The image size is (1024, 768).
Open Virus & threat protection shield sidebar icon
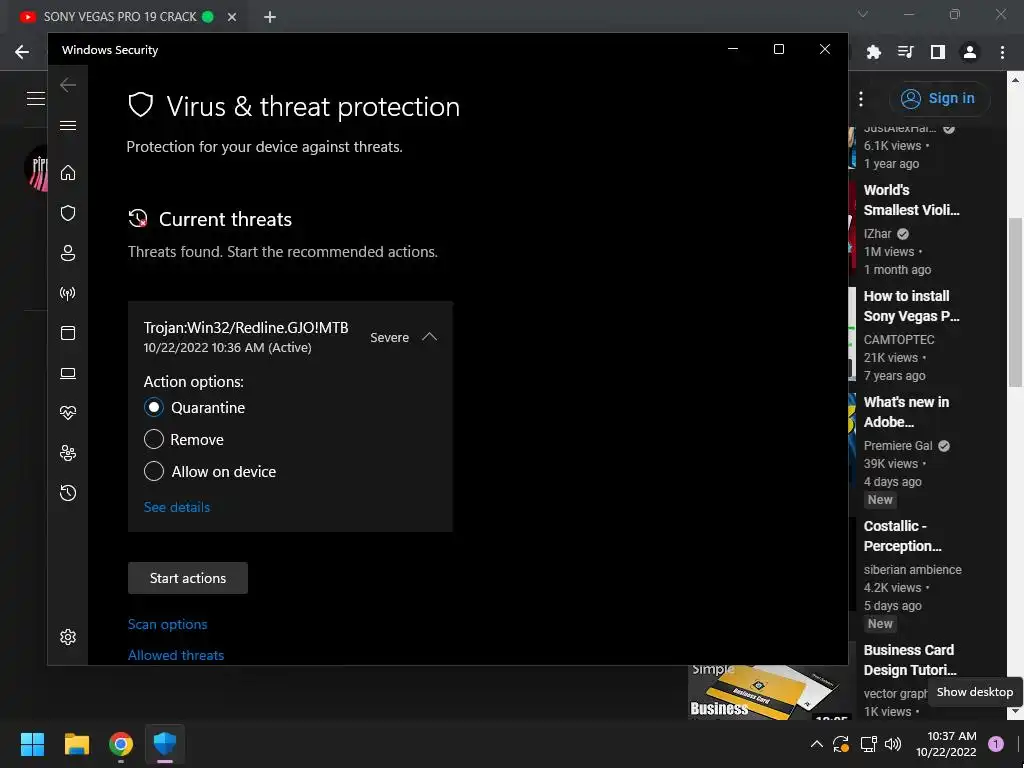tap(68, 213)
